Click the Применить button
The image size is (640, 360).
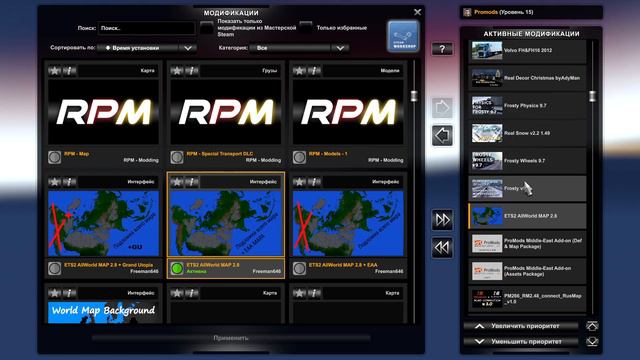coord(231,338)
